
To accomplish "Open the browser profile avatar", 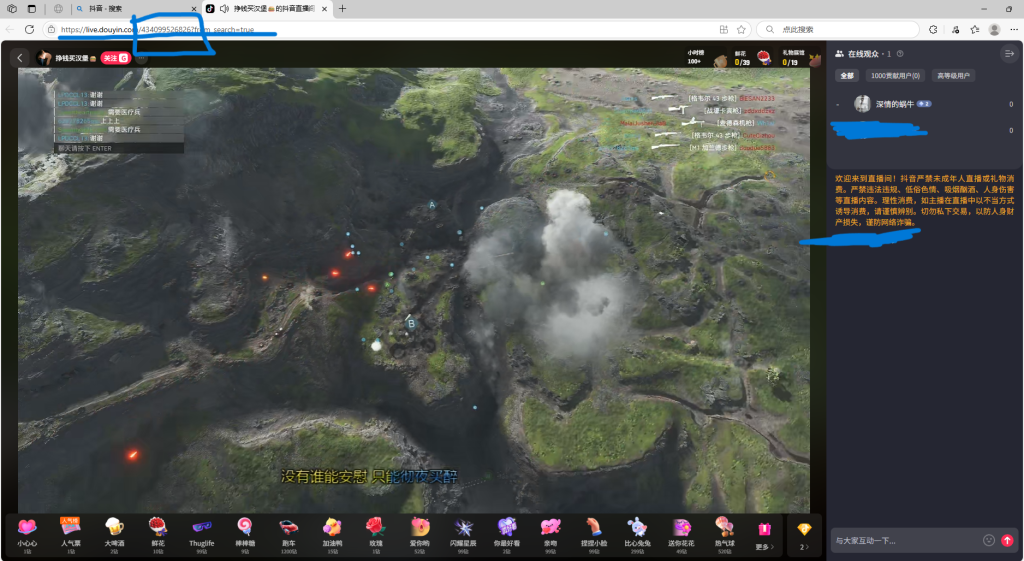I will tap(995, 29).
